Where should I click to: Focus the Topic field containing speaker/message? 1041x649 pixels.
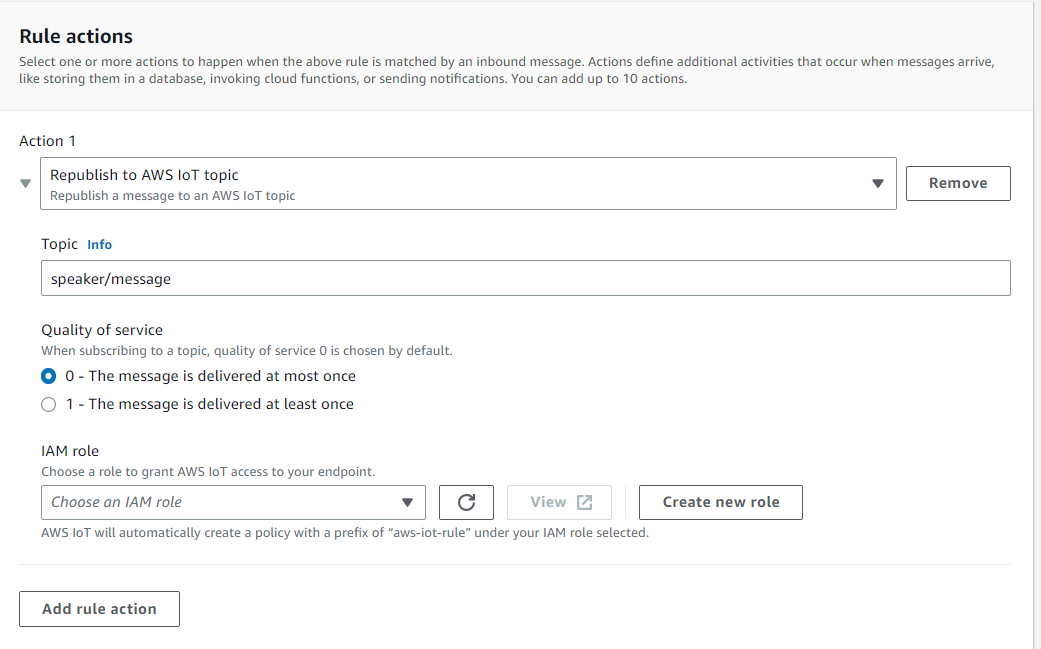[x=525, y=279]
